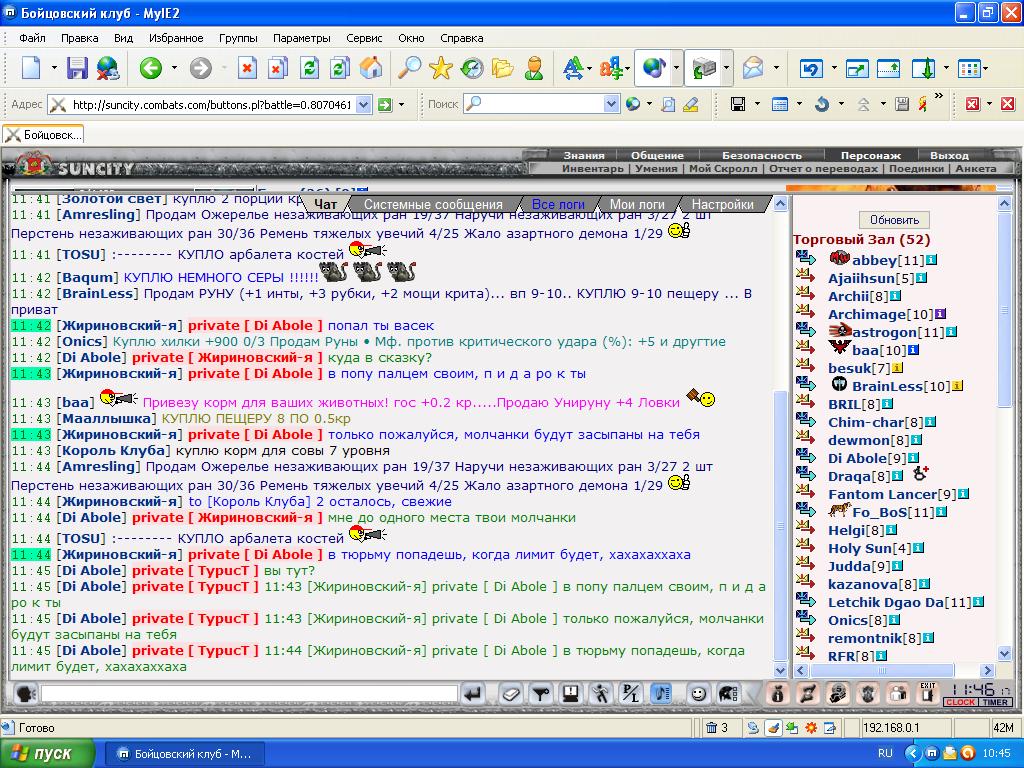Viewport: 1024px width, 768px height.
Task: Click the Выход game menu button
Action: click(949, 155)
